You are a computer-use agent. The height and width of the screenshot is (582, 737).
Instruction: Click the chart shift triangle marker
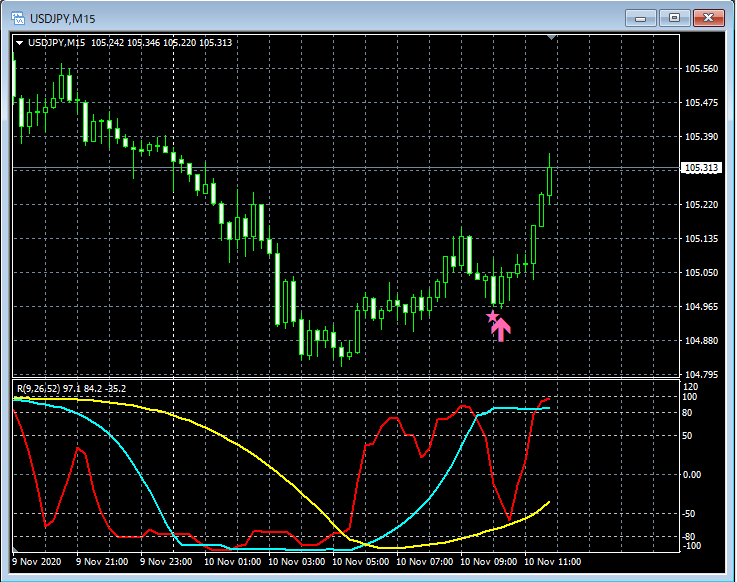point(552,37)
